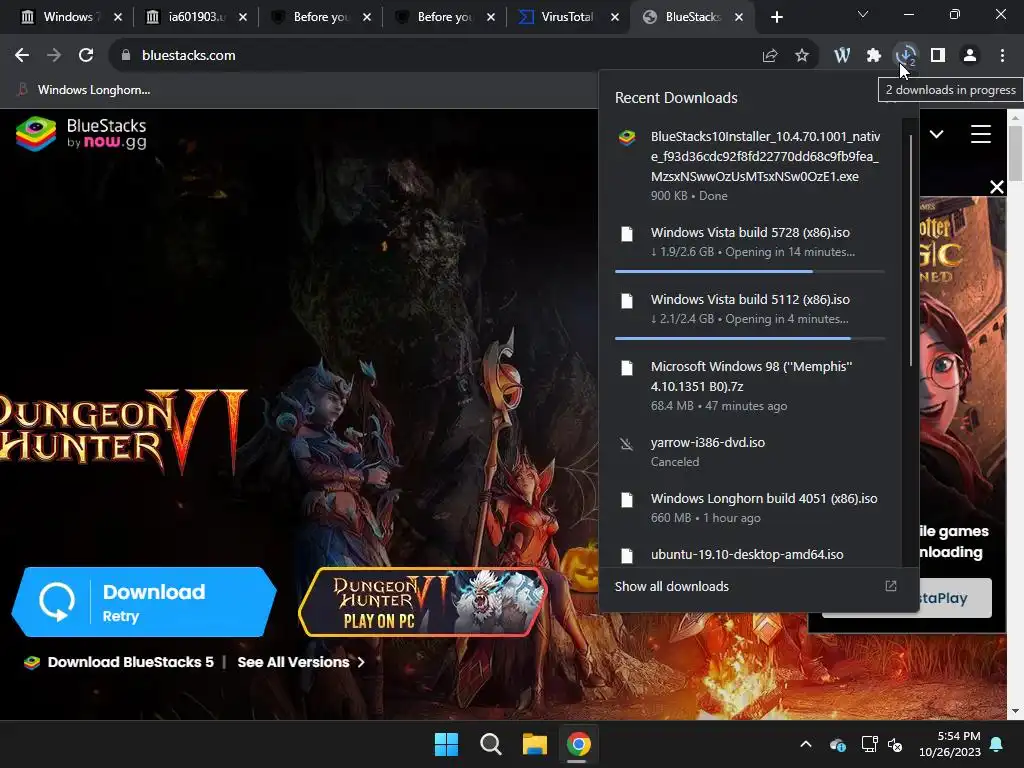The image size is (1024, 768).
Task: Open the Windows Start menu
Action: (447, 744)
